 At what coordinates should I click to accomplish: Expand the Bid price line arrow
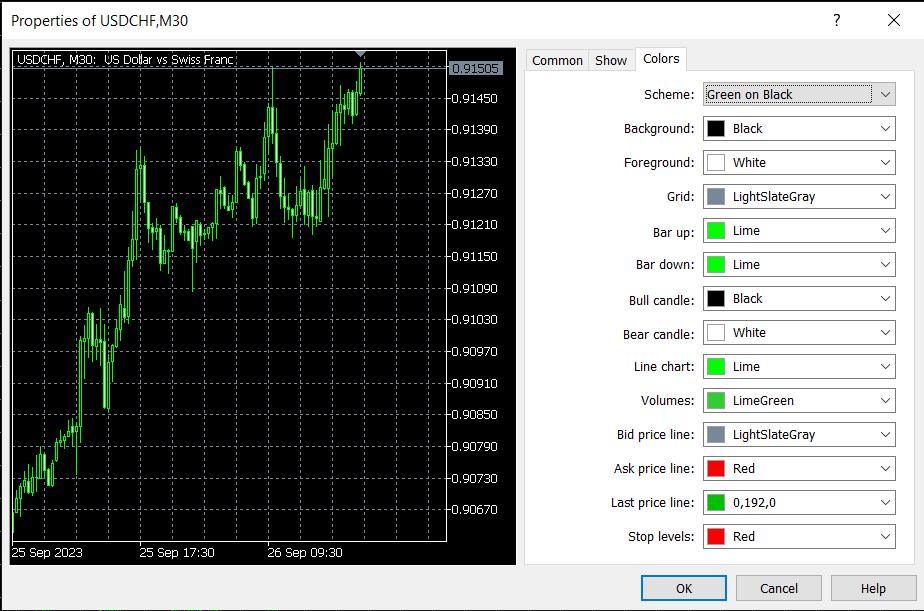885,435
